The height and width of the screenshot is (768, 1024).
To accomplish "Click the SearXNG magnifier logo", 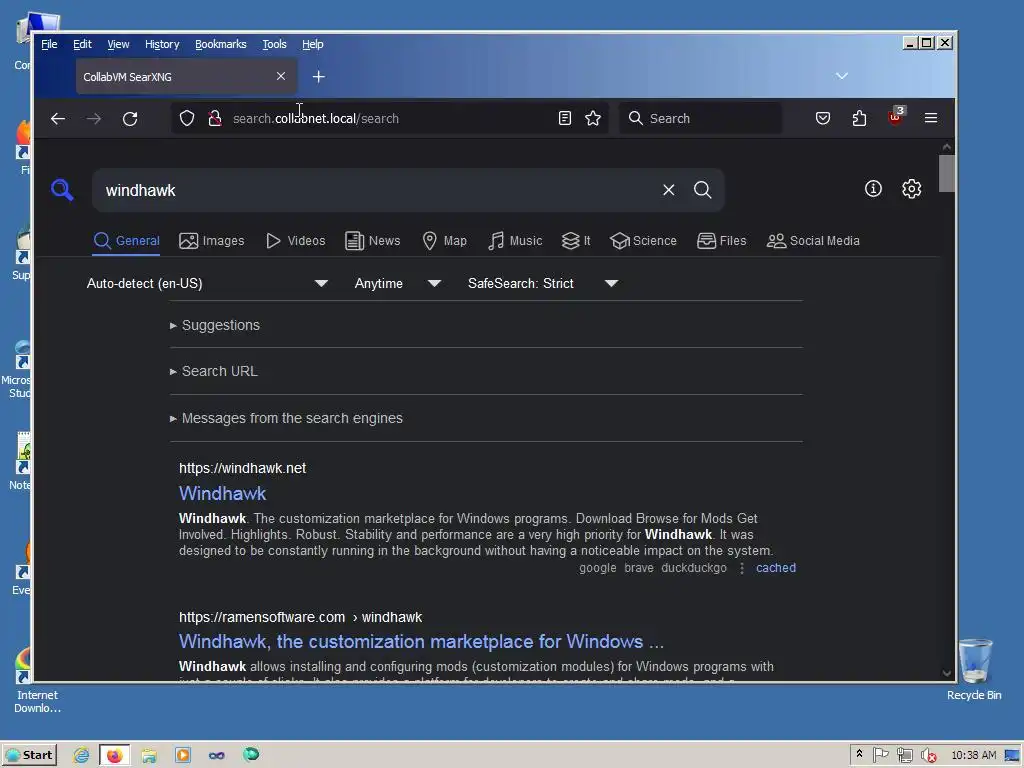I will (x=62, y=190).
